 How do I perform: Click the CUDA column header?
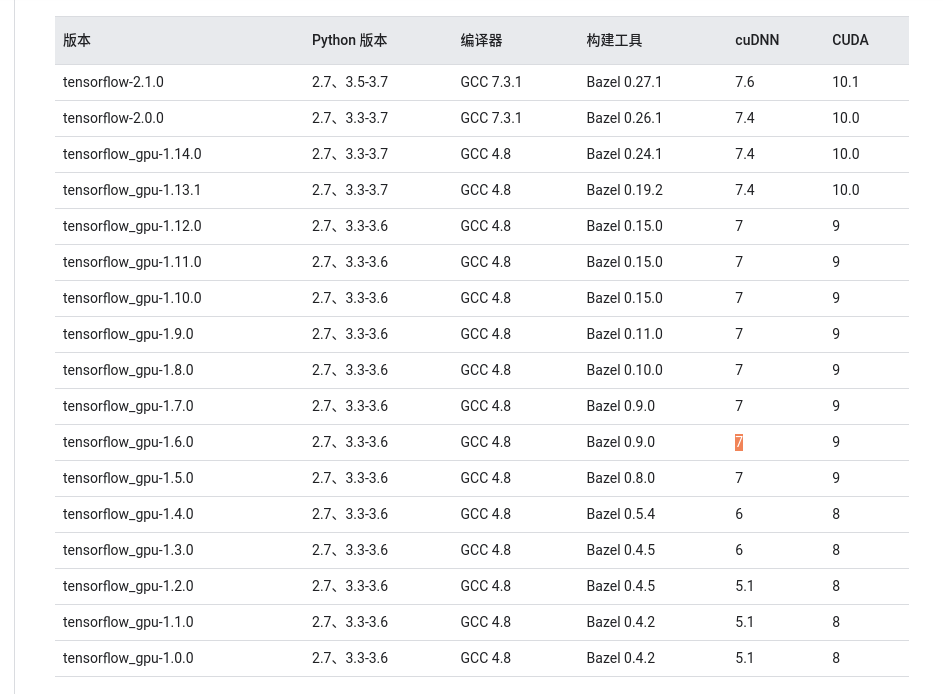(x=850, y=41)
